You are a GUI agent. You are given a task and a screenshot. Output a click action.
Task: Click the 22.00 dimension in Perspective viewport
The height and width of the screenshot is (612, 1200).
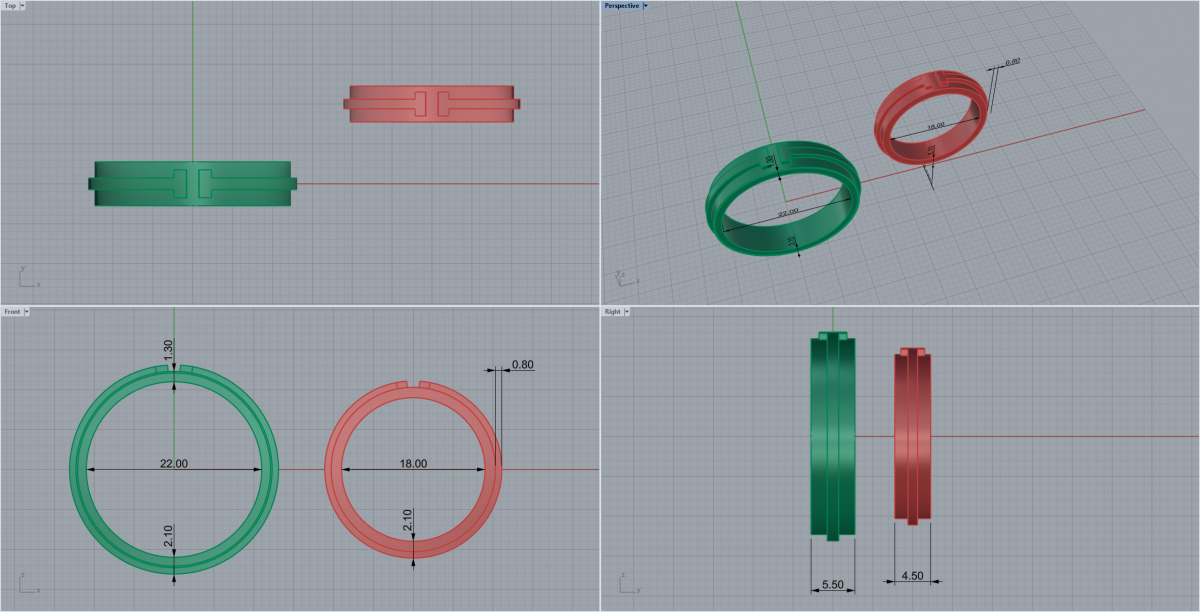(x=789, y=212)
